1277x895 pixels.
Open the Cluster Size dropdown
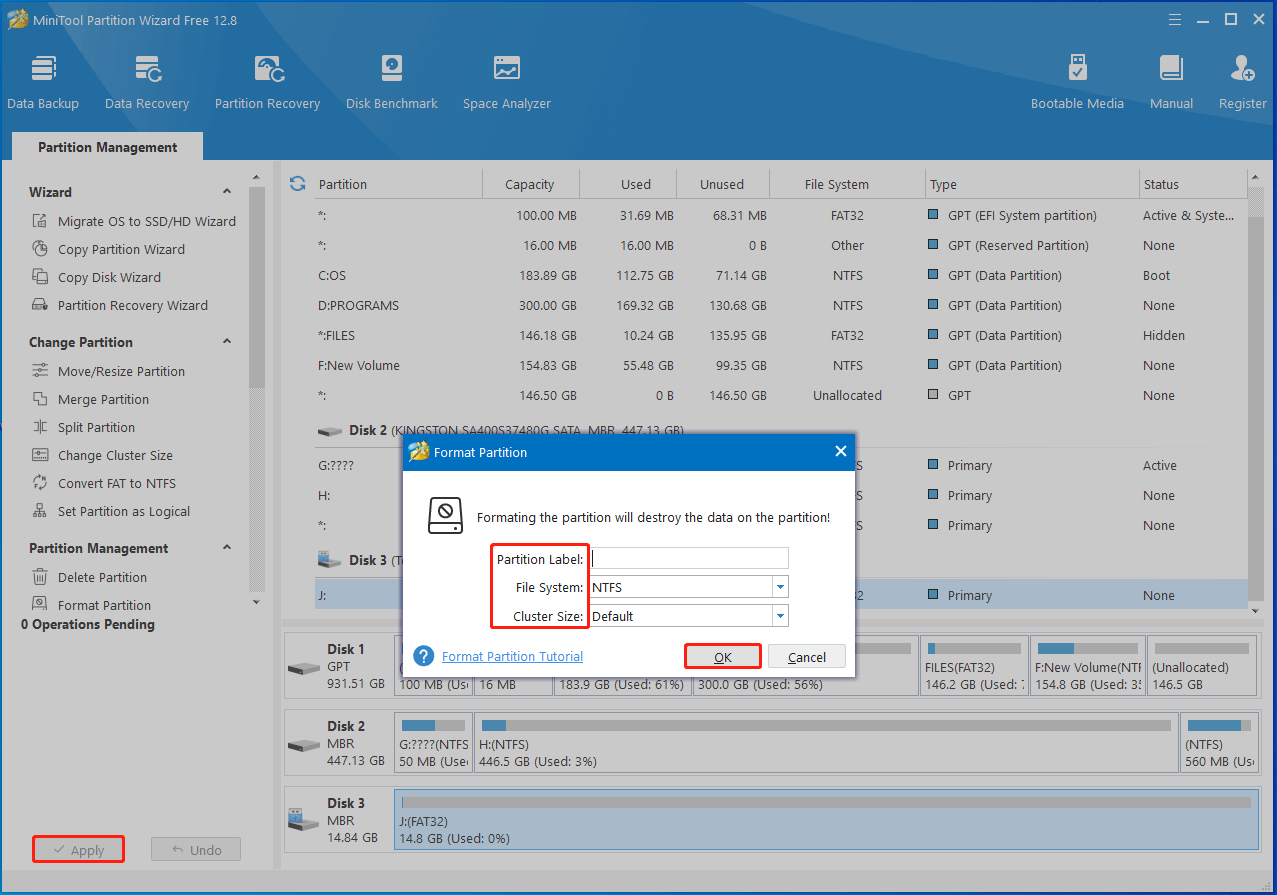(780, 616)
